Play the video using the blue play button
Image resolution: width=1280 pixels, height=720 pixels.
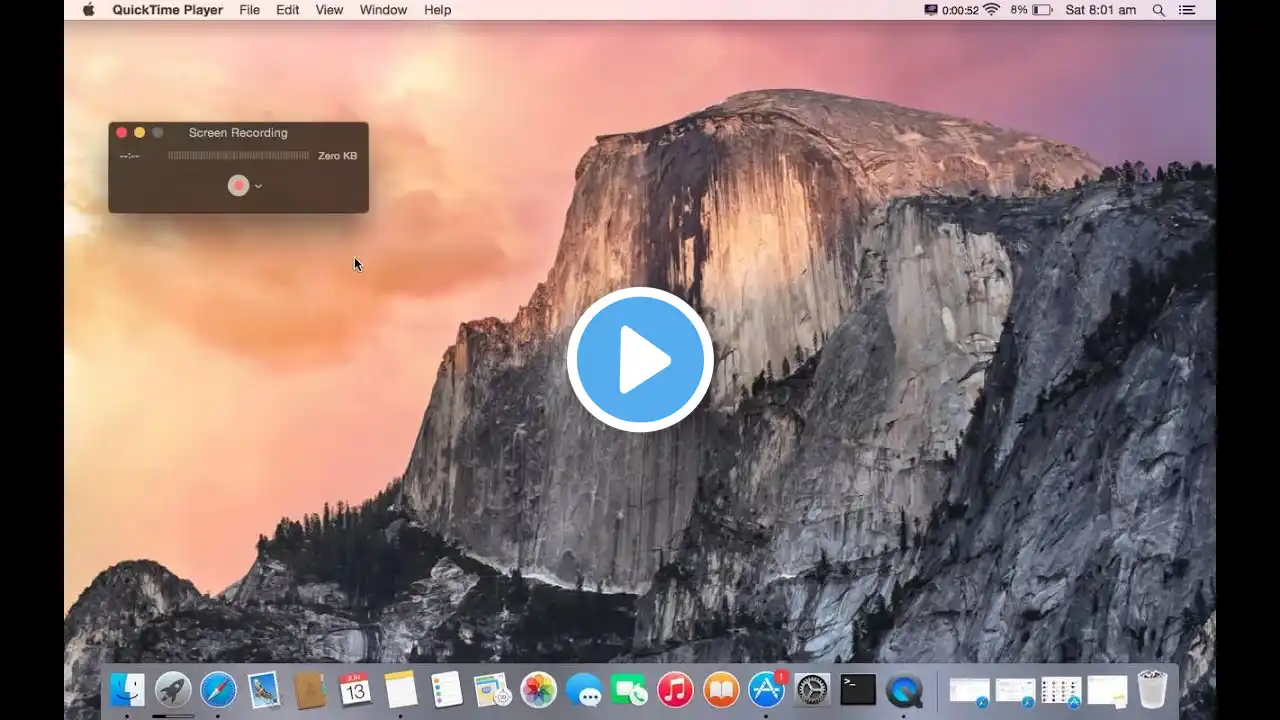point(640,360)
